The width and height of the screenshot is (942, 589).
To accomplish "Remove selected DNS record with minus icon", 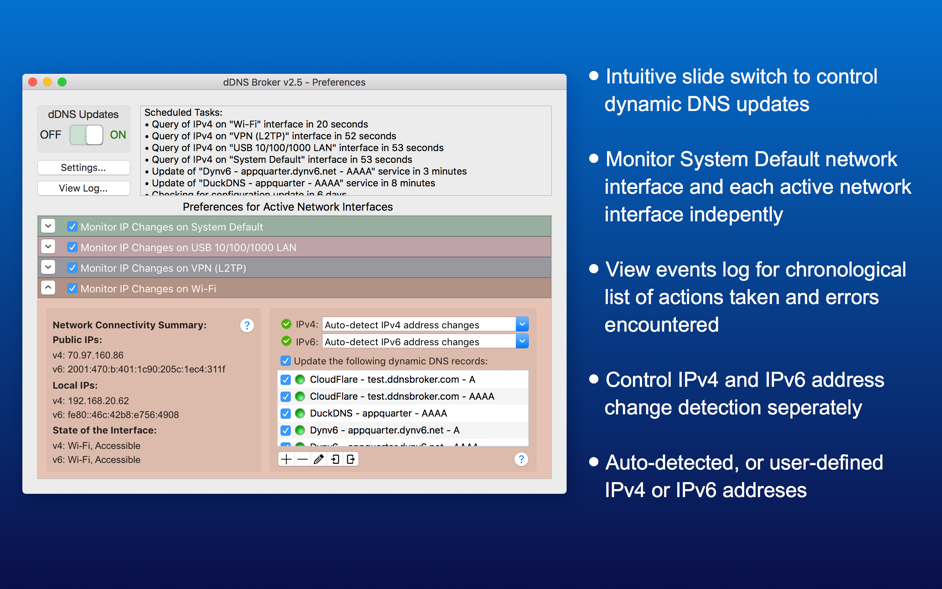I will pyautogui.click(x=303, y=459).
